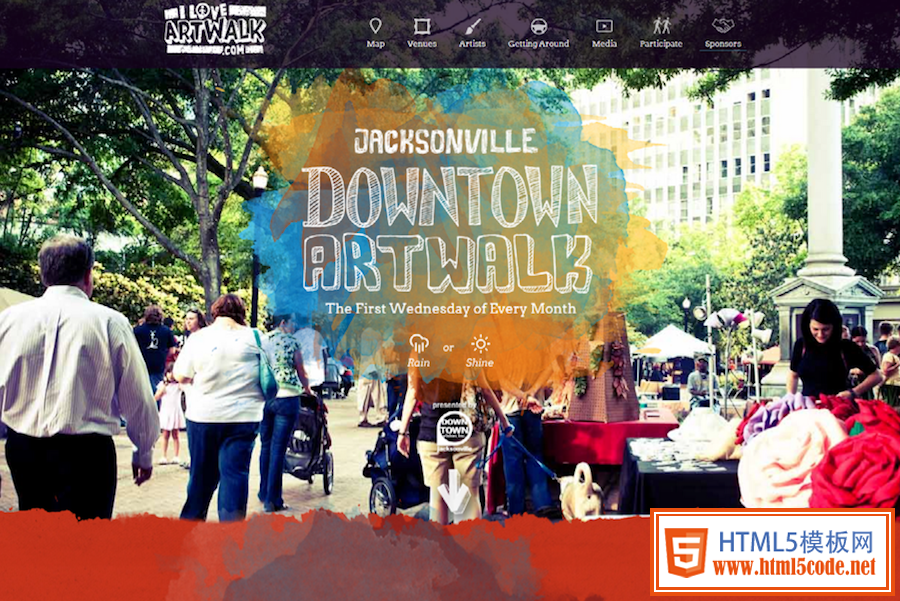Click the Venues frame icon
900x601 pixels.
point(422,26)
